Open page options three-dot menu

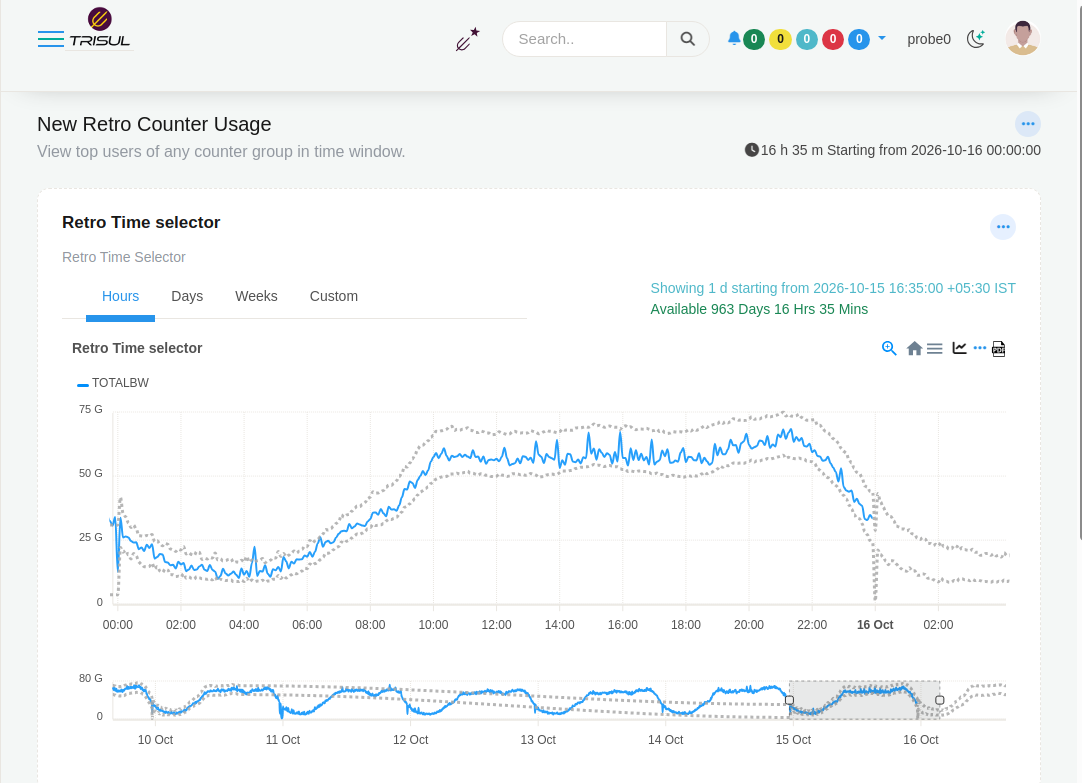1028,124
